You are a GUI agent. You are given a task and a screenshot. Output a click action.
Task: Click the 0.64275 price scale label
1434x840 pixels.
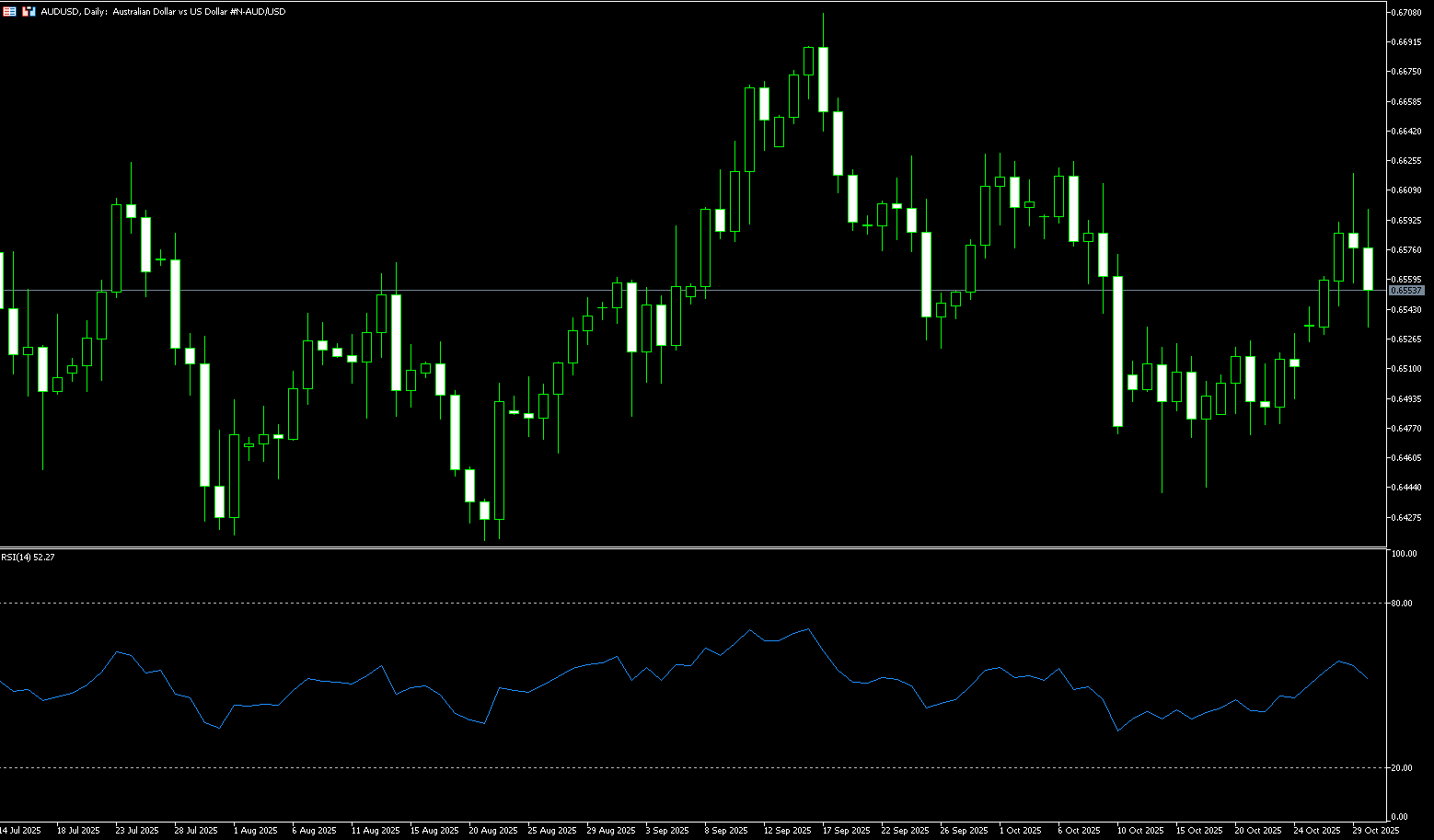1405,517
